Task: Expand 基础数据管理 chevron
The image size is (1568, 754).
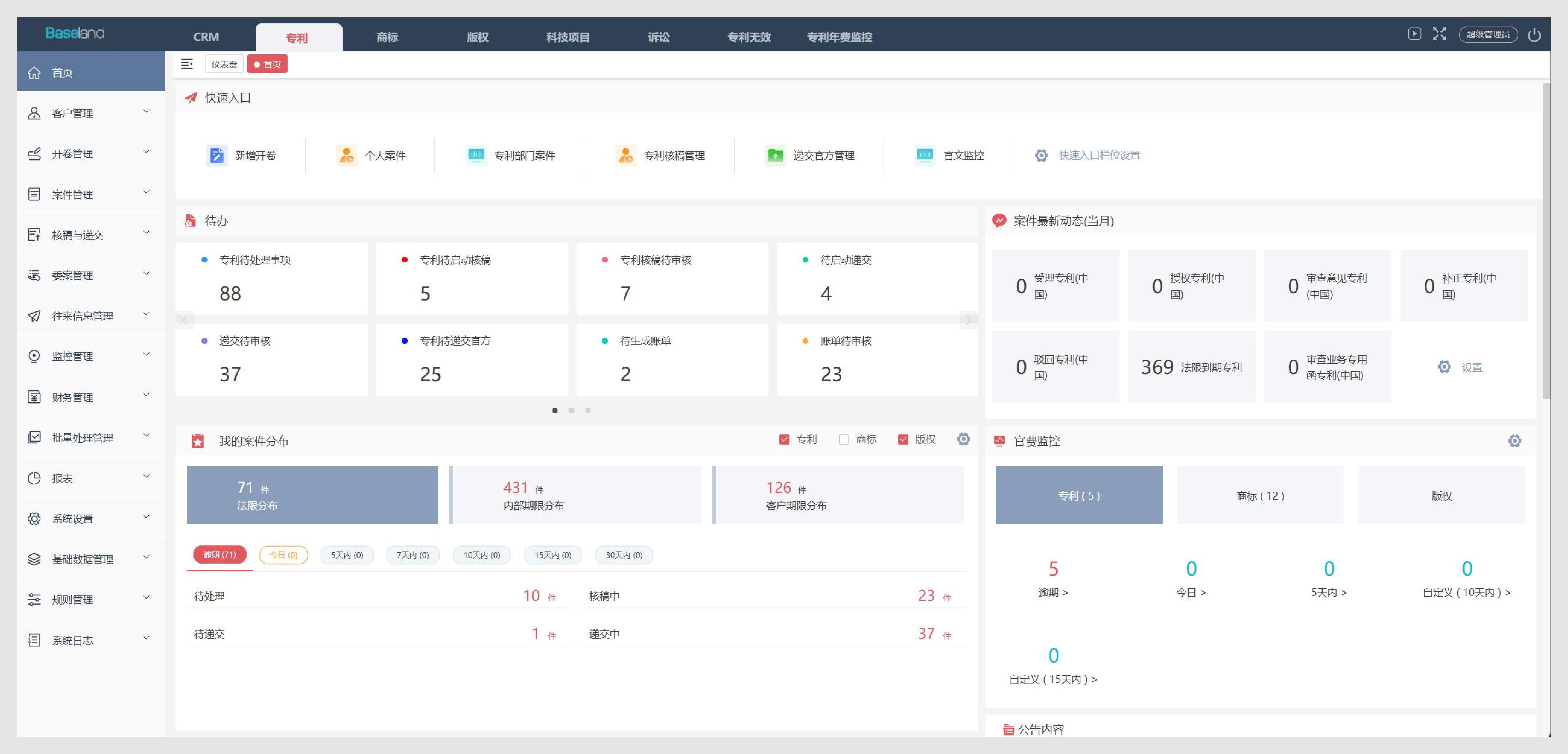Action: (146, 557)
